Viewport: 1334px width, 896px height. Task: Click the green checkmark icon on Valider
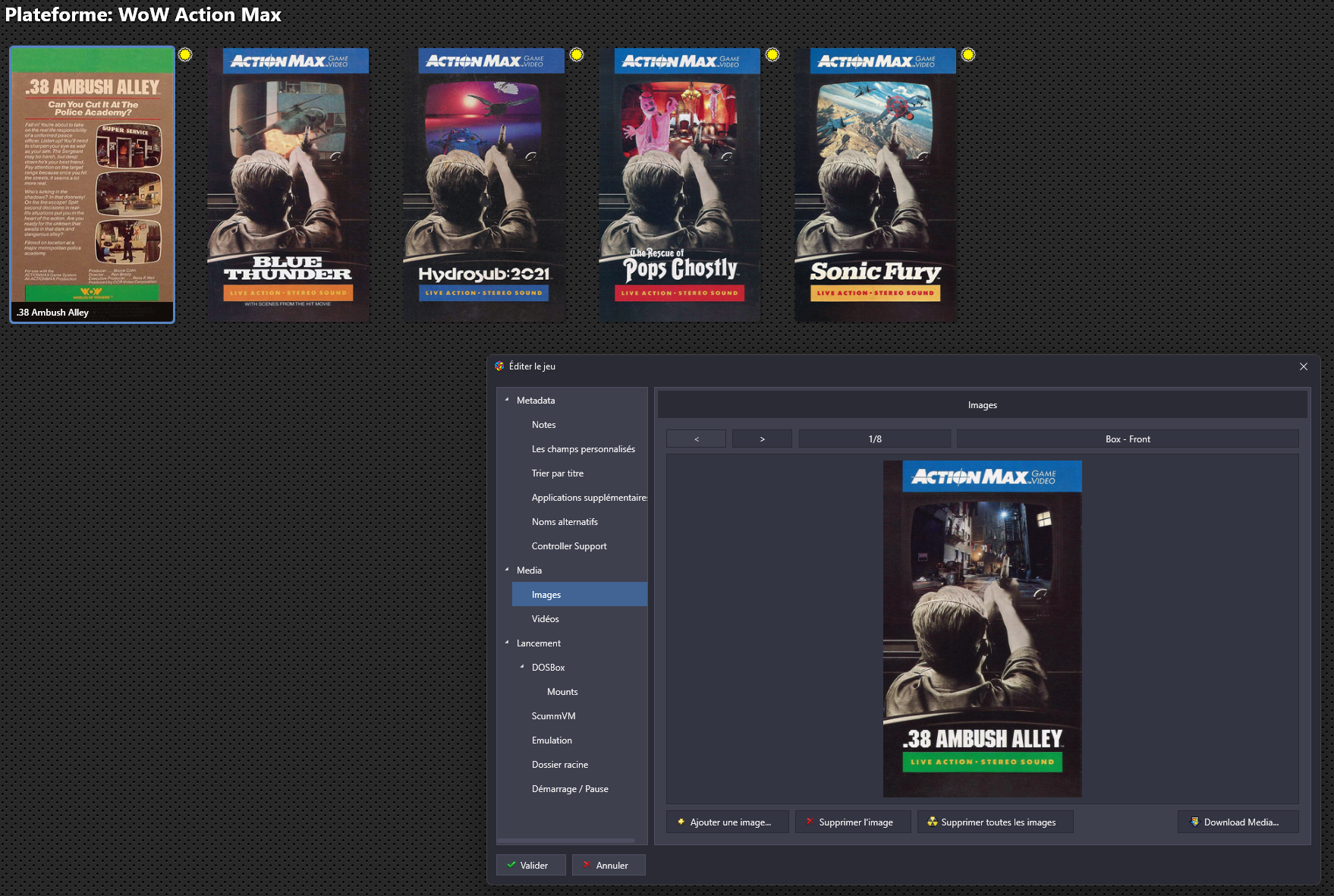pyautogui.click(x=511, y=865)
